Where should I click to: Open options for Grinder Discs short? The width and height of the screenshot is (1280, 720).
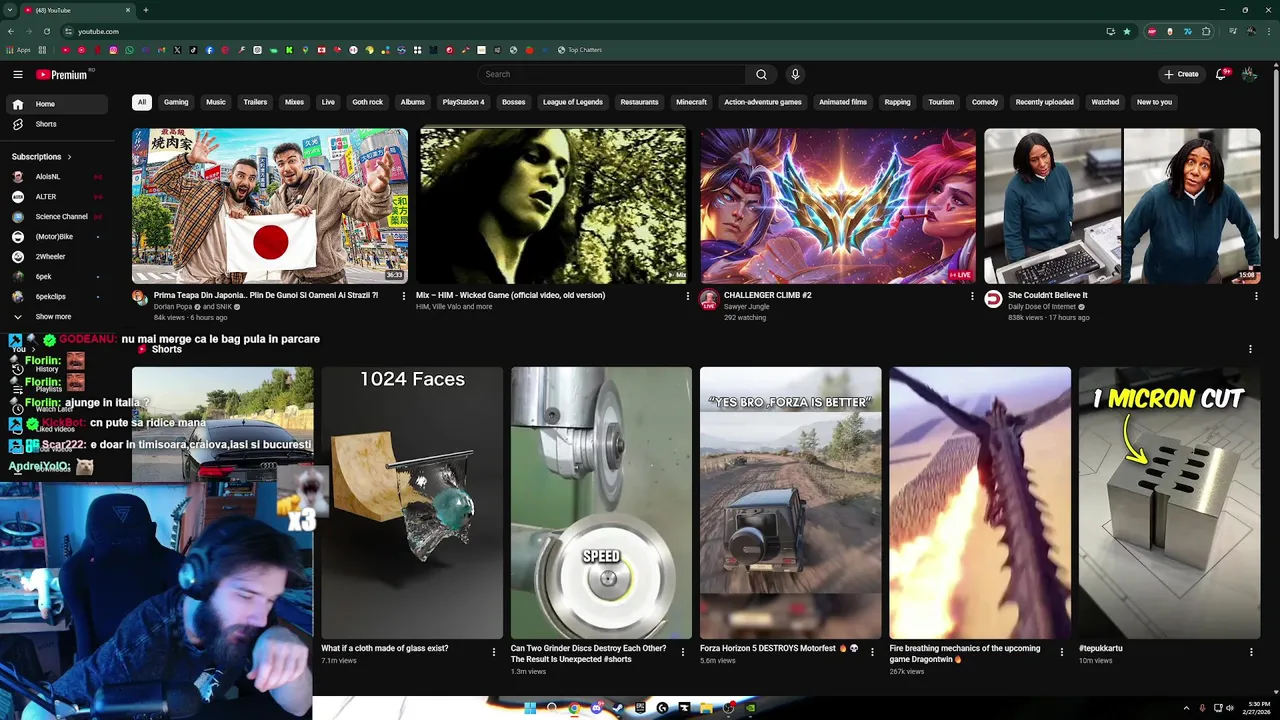pyautogui.click(x=683, y=652)
